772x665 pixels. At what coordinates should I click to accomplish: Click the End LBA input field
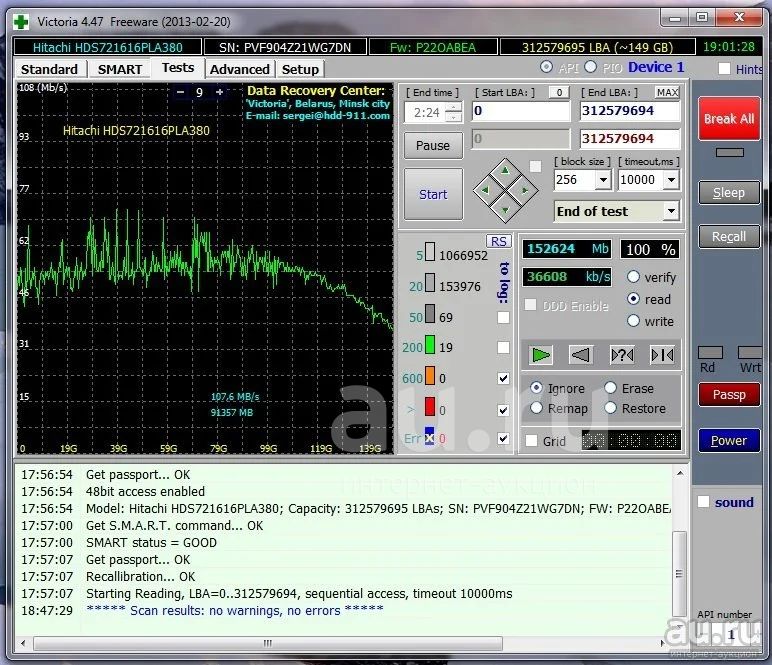click(x=630, y=111)
